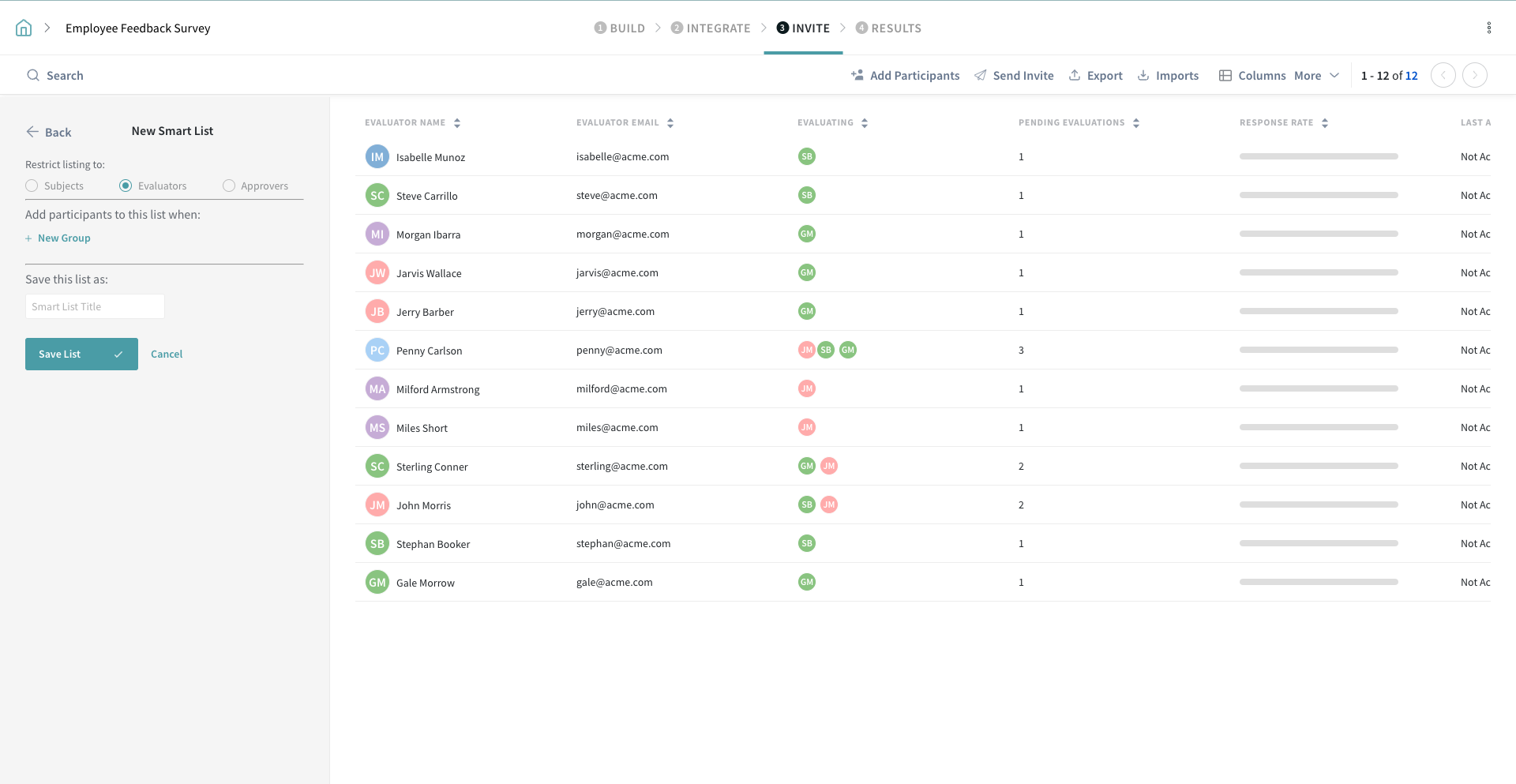Select the Subjects radio button
The width and height of the screenshot is (1516, 784).
32,186
